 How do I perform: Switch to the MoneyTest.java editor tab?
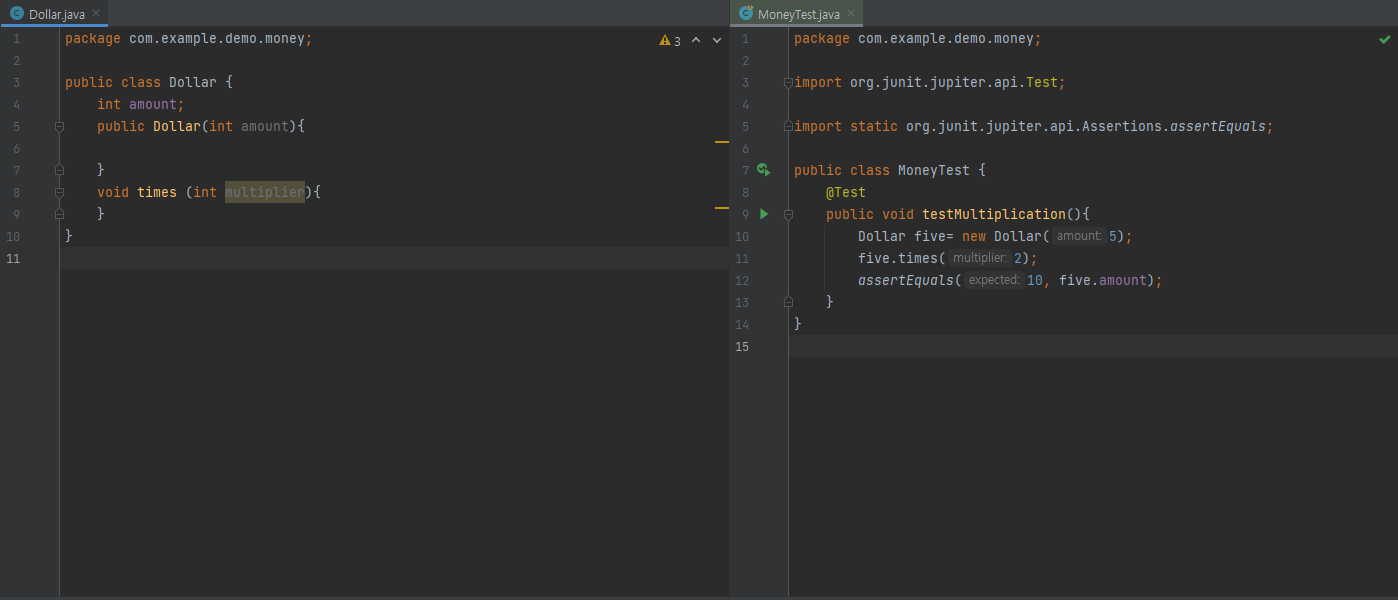(x=797, y=13)
